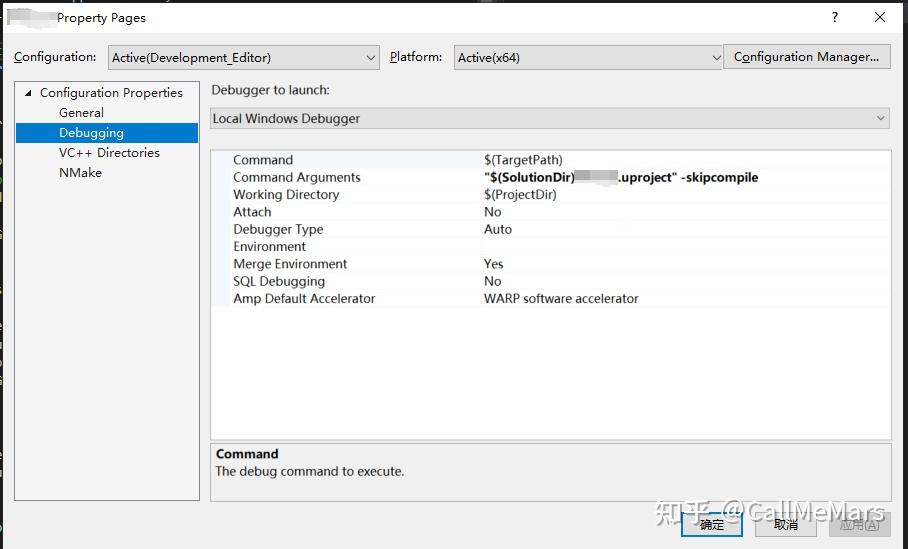The width and height of the screenshot is (908, 549).
Task: Click the WARP software accelerator value
Action: click(x=561, y=299)
